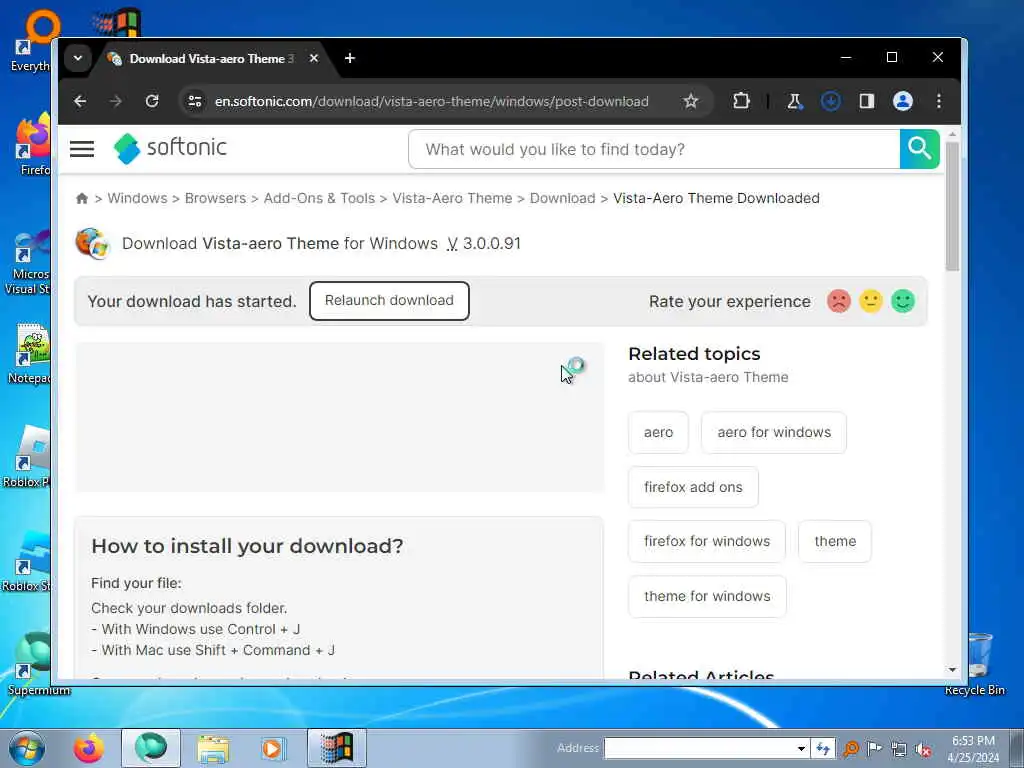Select the aero for windows tag

pos(774,432)
